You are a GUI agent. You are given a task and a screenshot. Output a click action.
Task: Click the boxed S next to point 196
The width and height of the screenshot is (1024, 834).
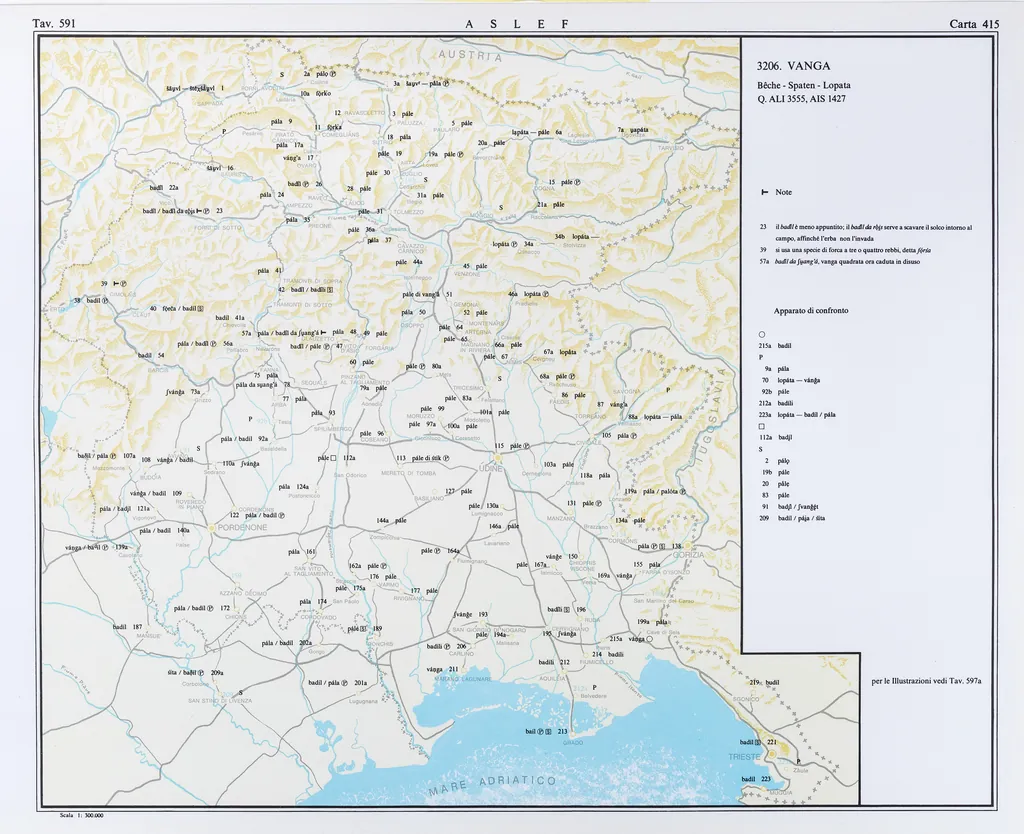(x=566, y=609)
